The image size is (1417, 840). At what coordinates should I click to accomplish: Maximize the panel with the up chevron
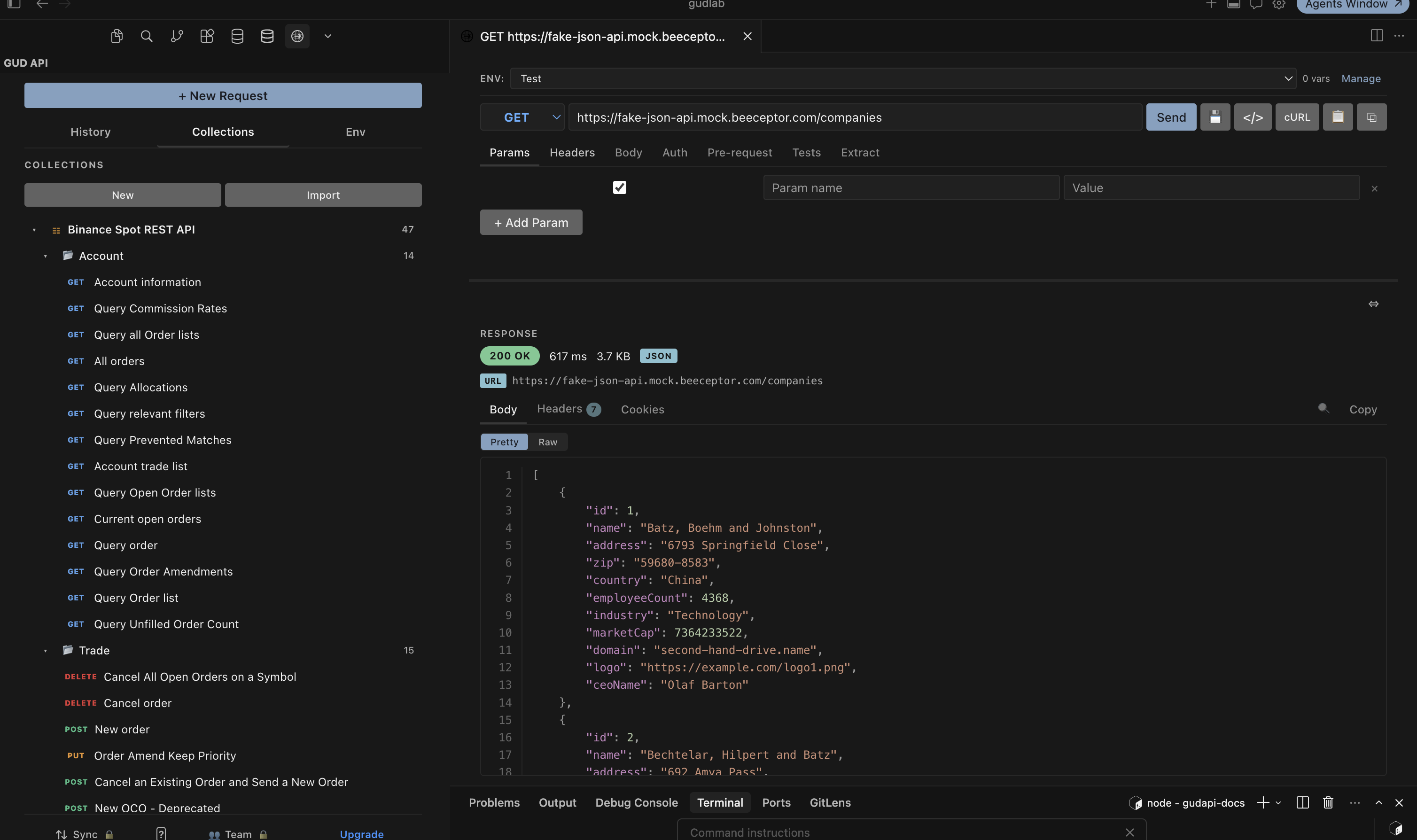click(1379, 802)
